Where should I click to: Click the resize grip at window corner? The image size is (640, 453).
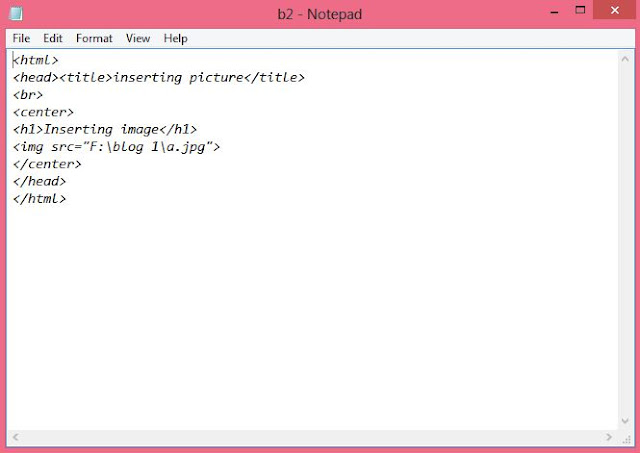click(627, 440)
